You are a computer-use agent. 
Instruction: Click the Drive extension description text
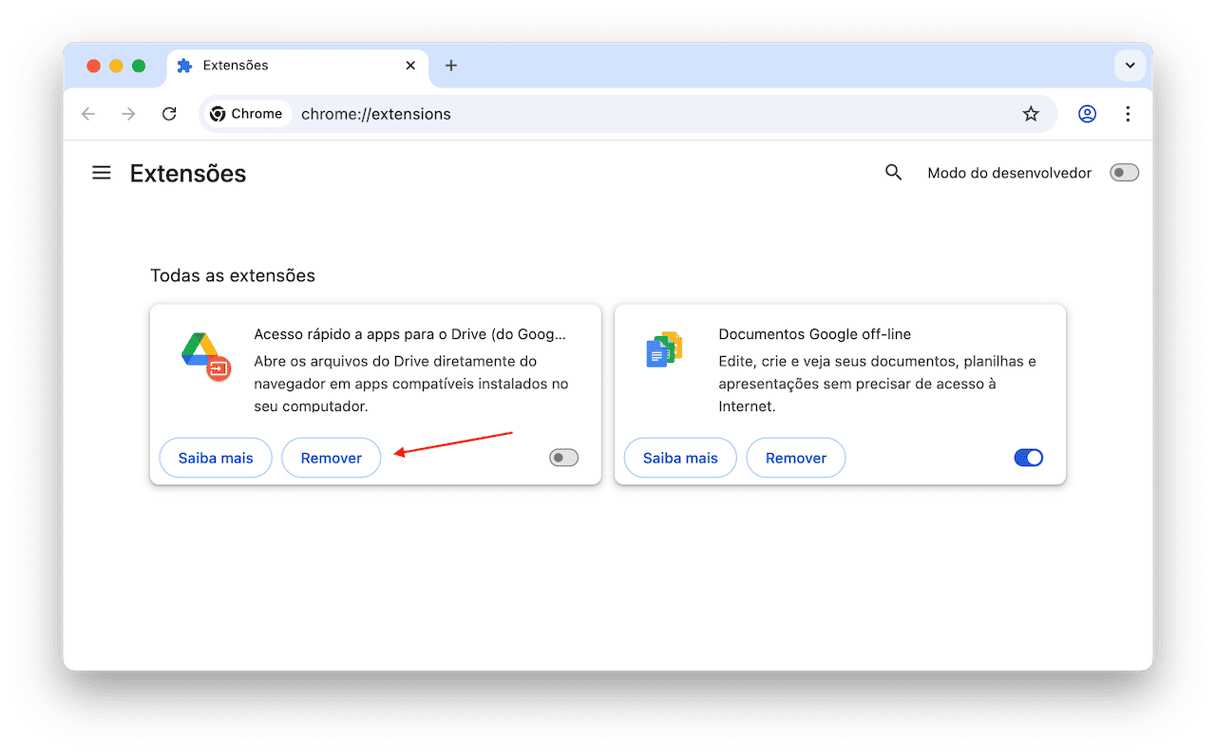[x=411, y=384]
